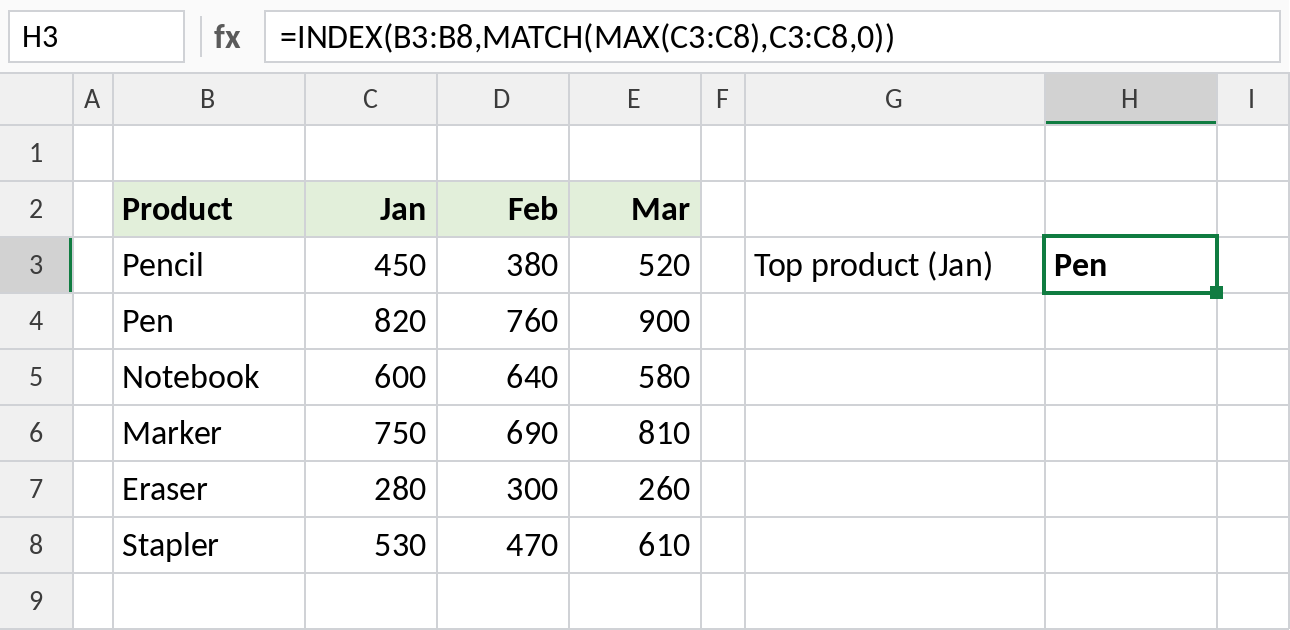This screenshot has width=1290, height=630.
Task: Click the fx insert function icon
Action: coord(227,37)
